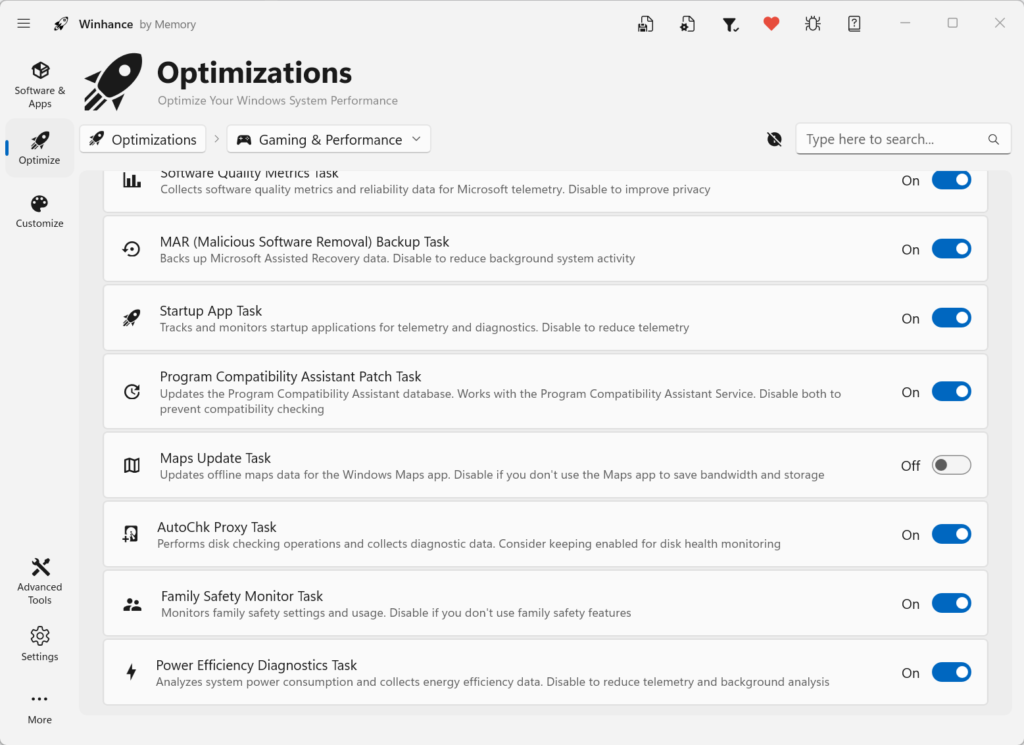Click the crossed-out circle icon beside search

[x=774, y=139]
